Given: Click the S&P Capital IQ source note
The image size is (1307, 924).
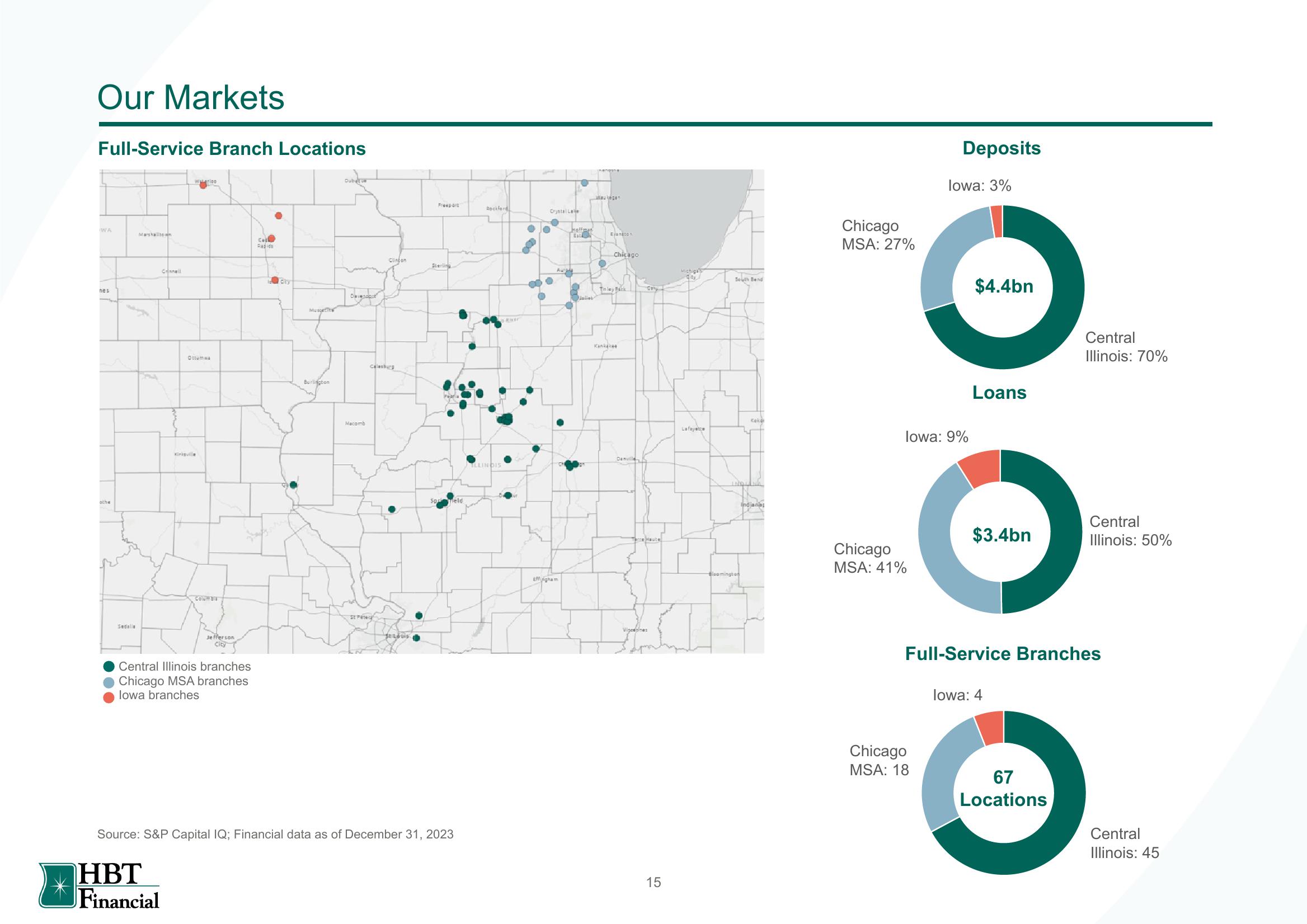Looking at the screenshot, I should coord(275,834).
